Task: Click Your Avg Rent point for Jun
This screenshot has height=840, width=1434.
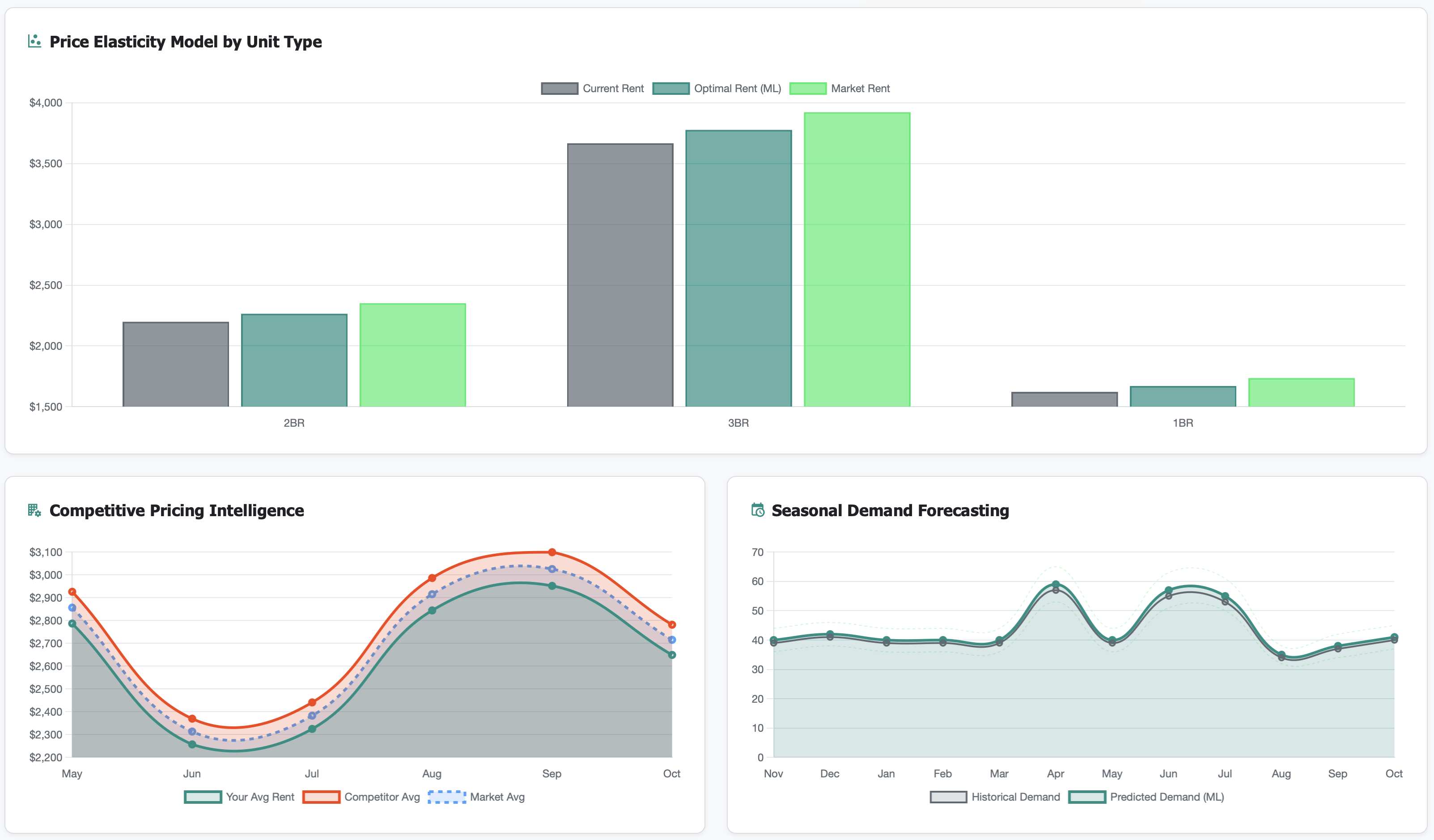Action: coord(192,744)
